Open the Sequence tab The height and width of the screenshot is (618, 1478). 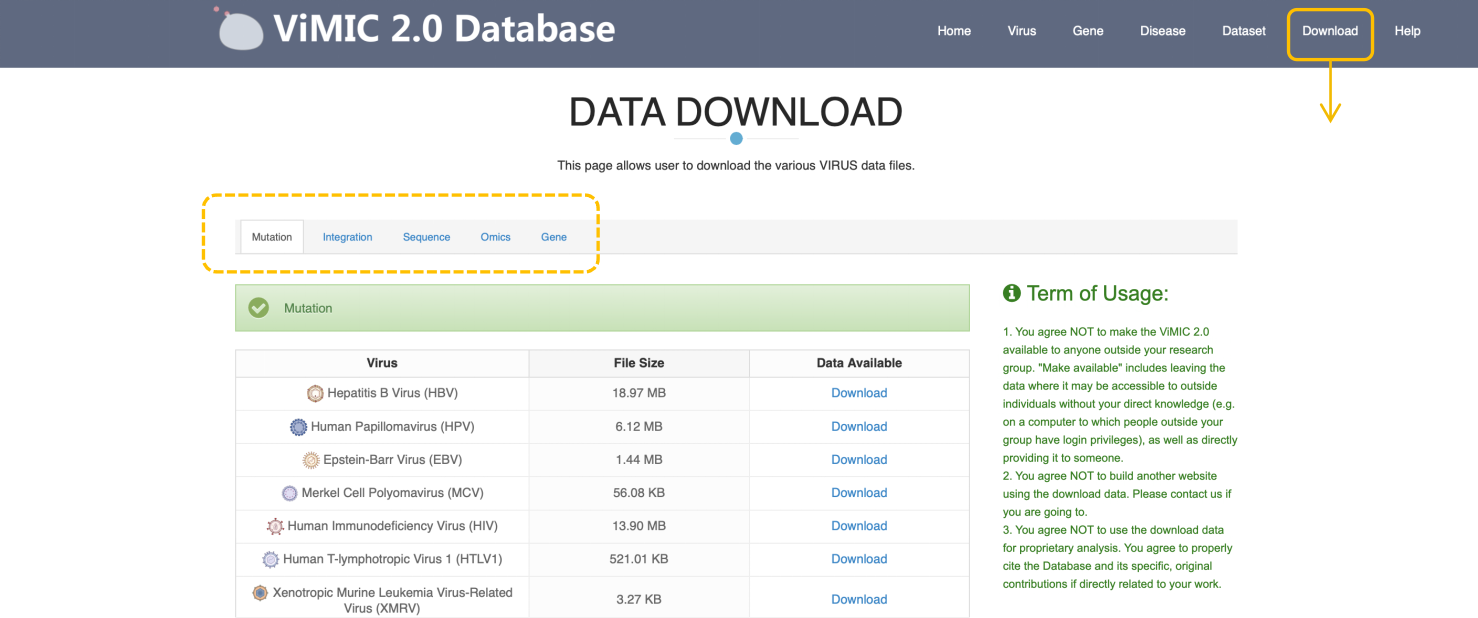pos(426,237)
